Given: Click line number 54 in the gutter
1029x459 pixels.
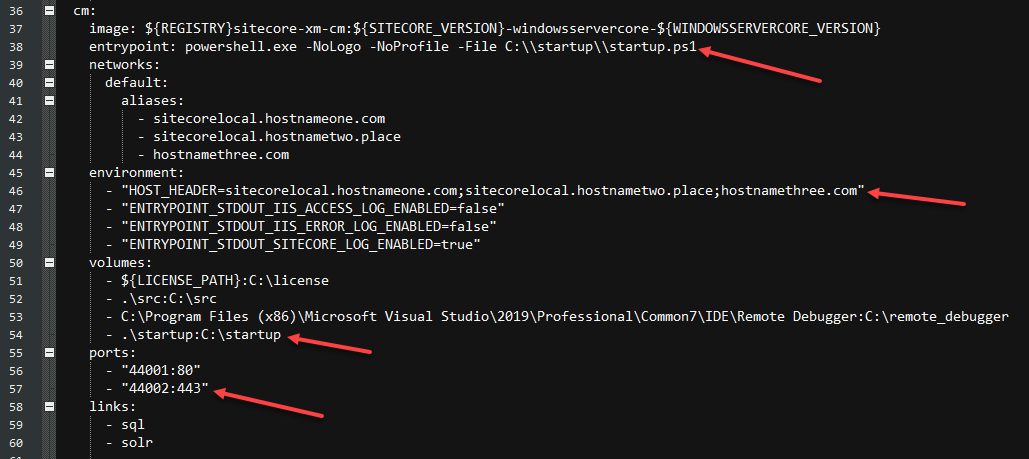Looking at the screenshot, I should pos(16,335).
